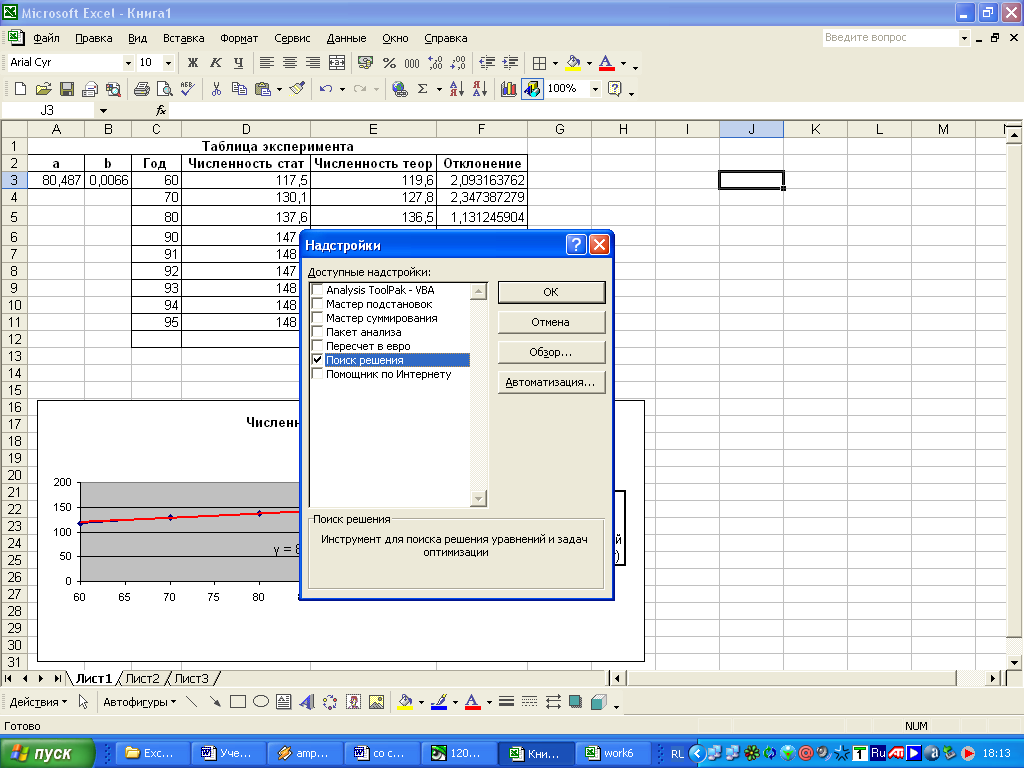Expand Borders dropdown arrow
Viewport: 1024px width, 768px height.
tap(555, 63)
